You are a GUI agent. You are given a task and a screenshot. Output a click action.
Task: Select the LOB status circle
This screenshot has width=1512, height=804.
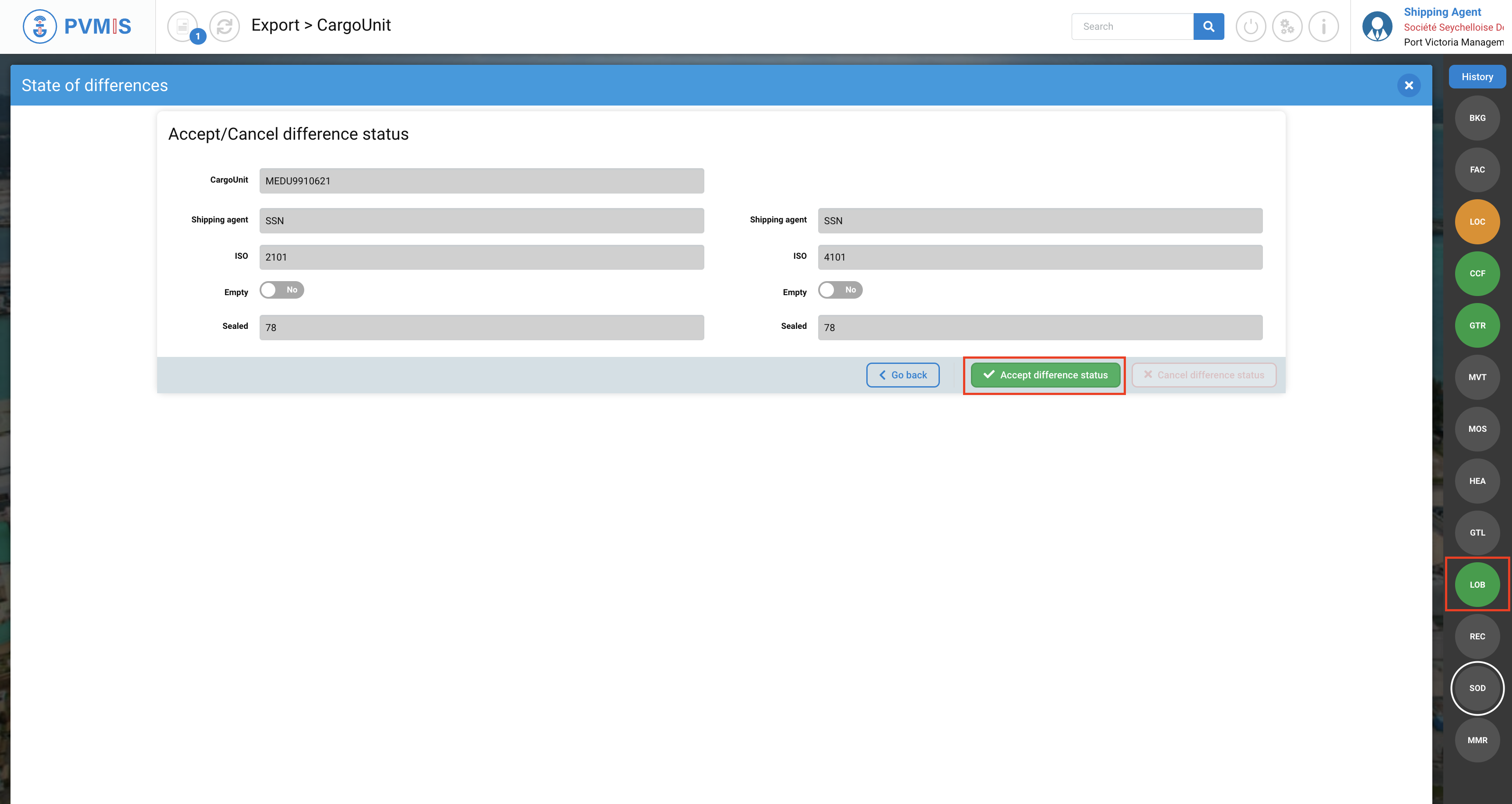1477,584
